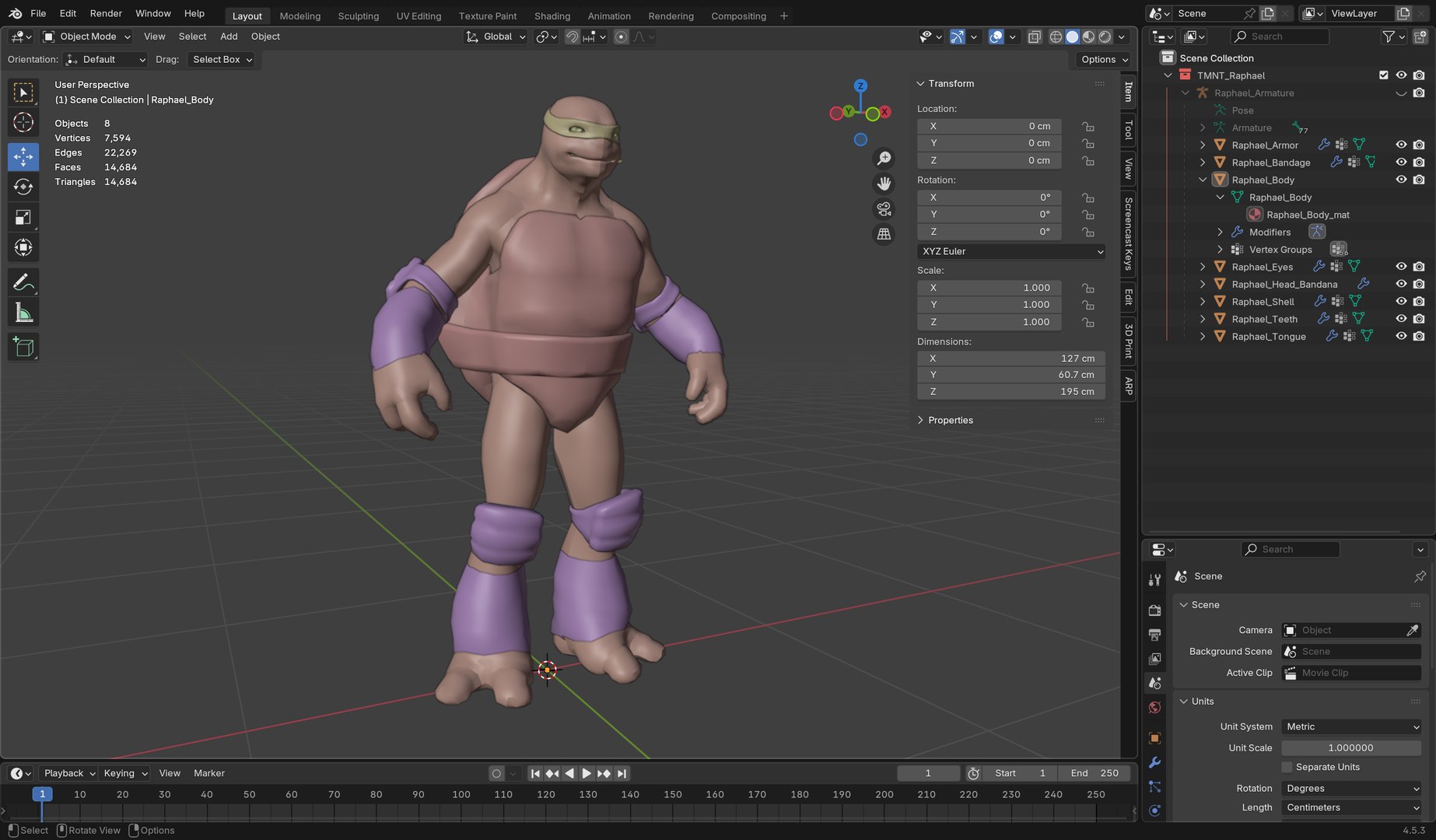The height and width of the screenshot is (840, 1436).
Task: Select the Cursor tool in the toolbar
Action: point(23,122)
